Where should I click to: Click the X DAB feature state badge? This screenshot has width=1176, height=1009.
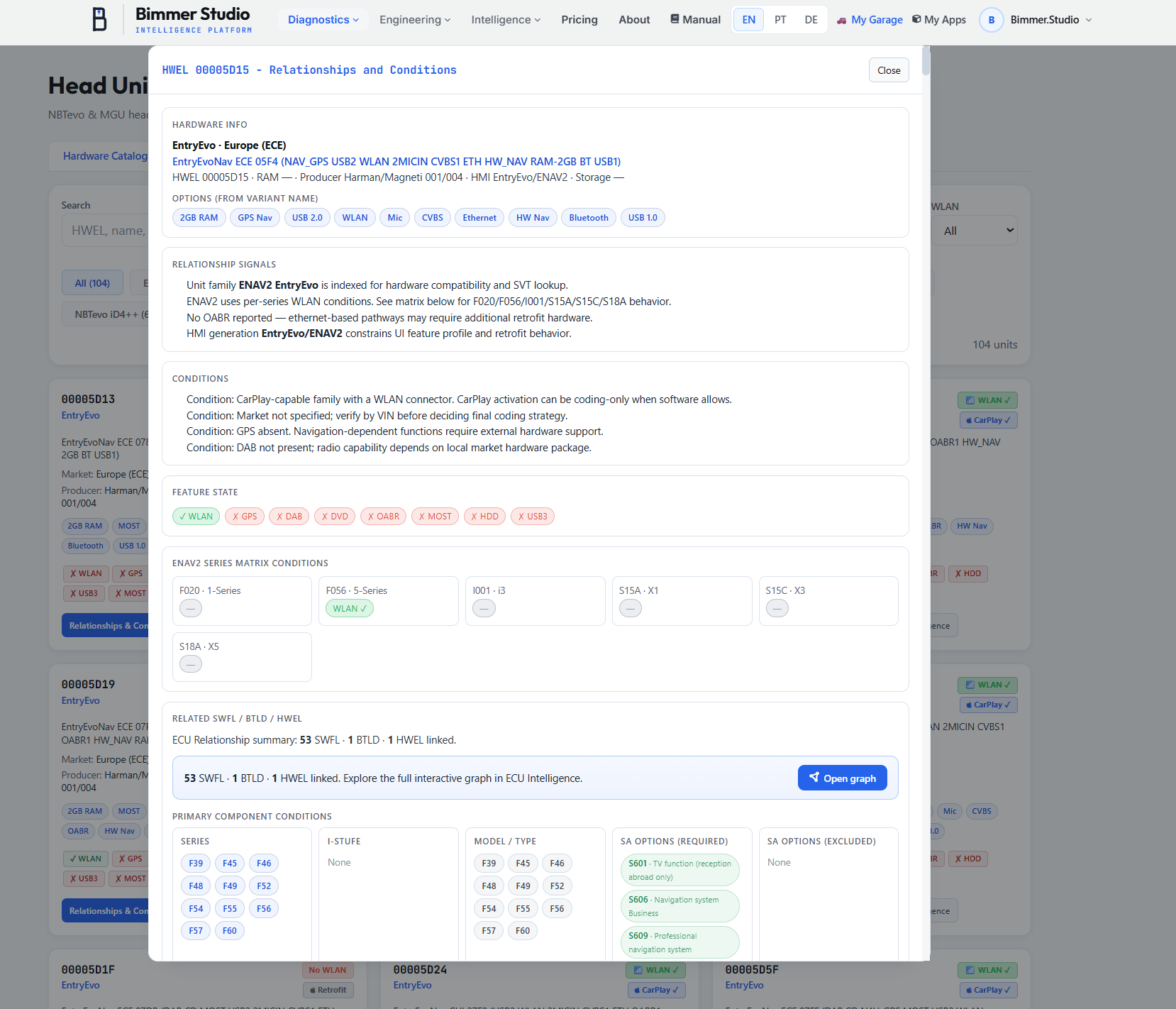[x=289, y=516]
